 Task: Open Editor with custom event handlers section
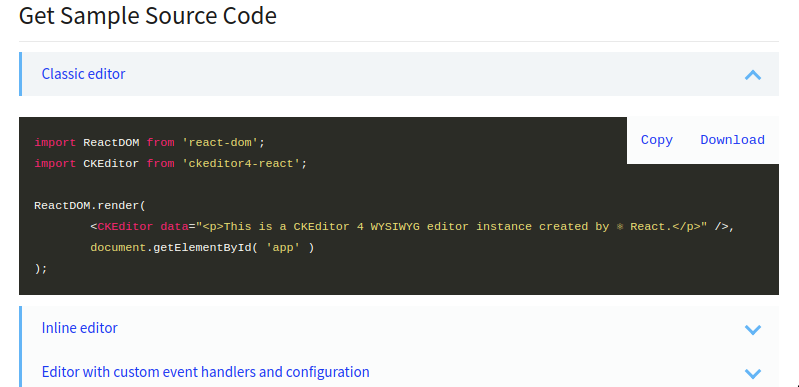399,371
